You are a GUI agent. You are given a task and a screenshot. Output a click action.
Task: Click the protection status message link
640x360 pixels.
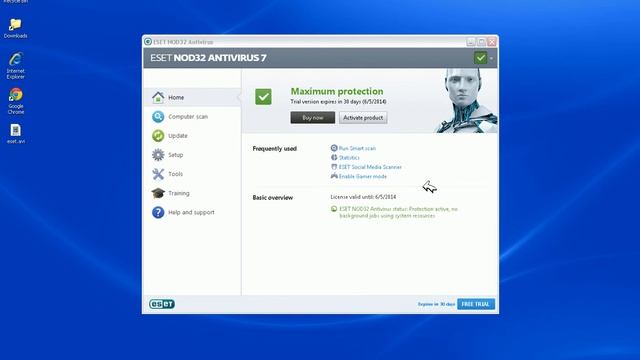pos(398,213)
